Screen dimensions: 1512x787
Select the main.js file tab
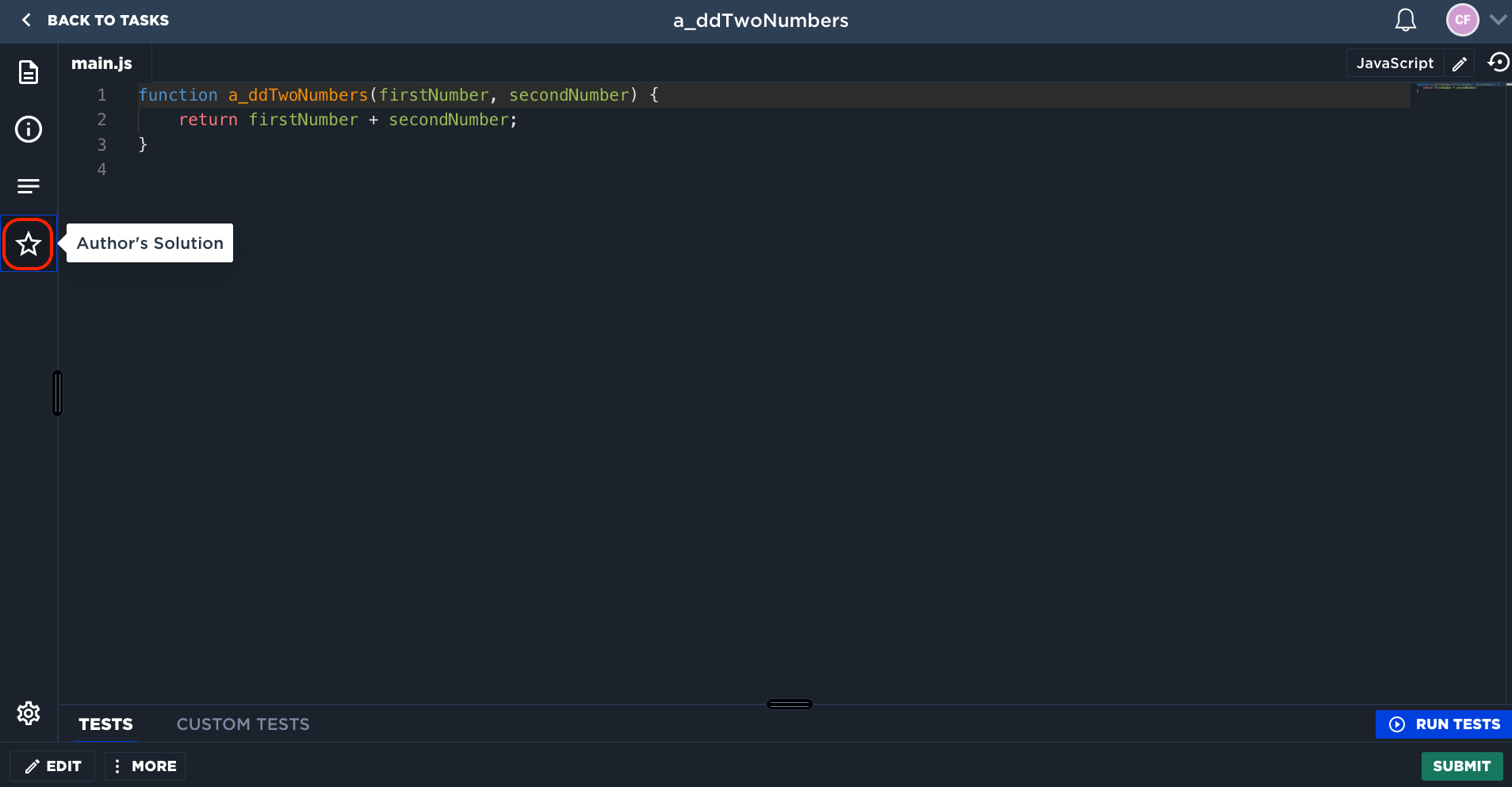[x=101, y=63]
